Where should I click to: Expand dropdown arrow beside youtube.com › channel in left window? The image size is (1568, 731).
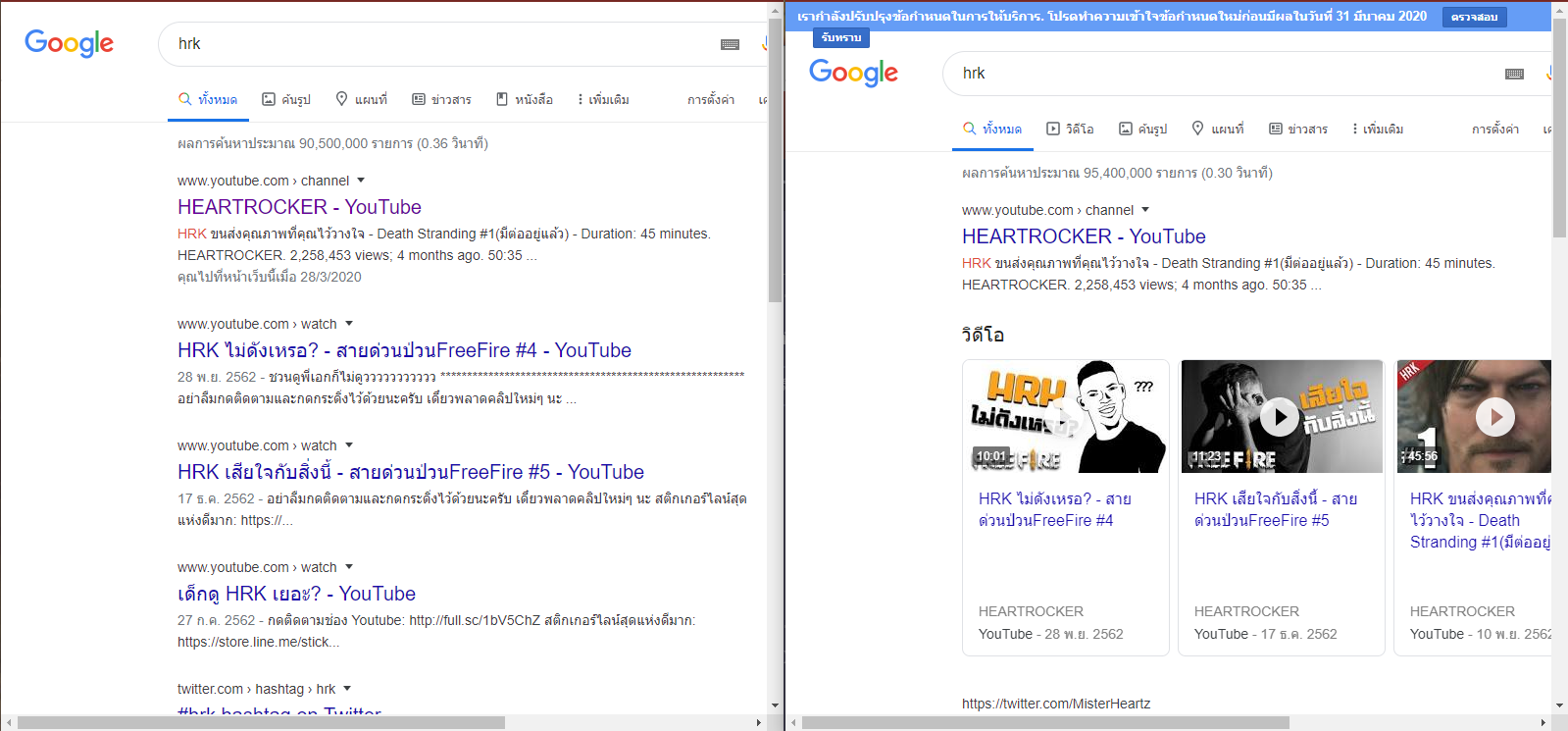click(x=361, y=181)
